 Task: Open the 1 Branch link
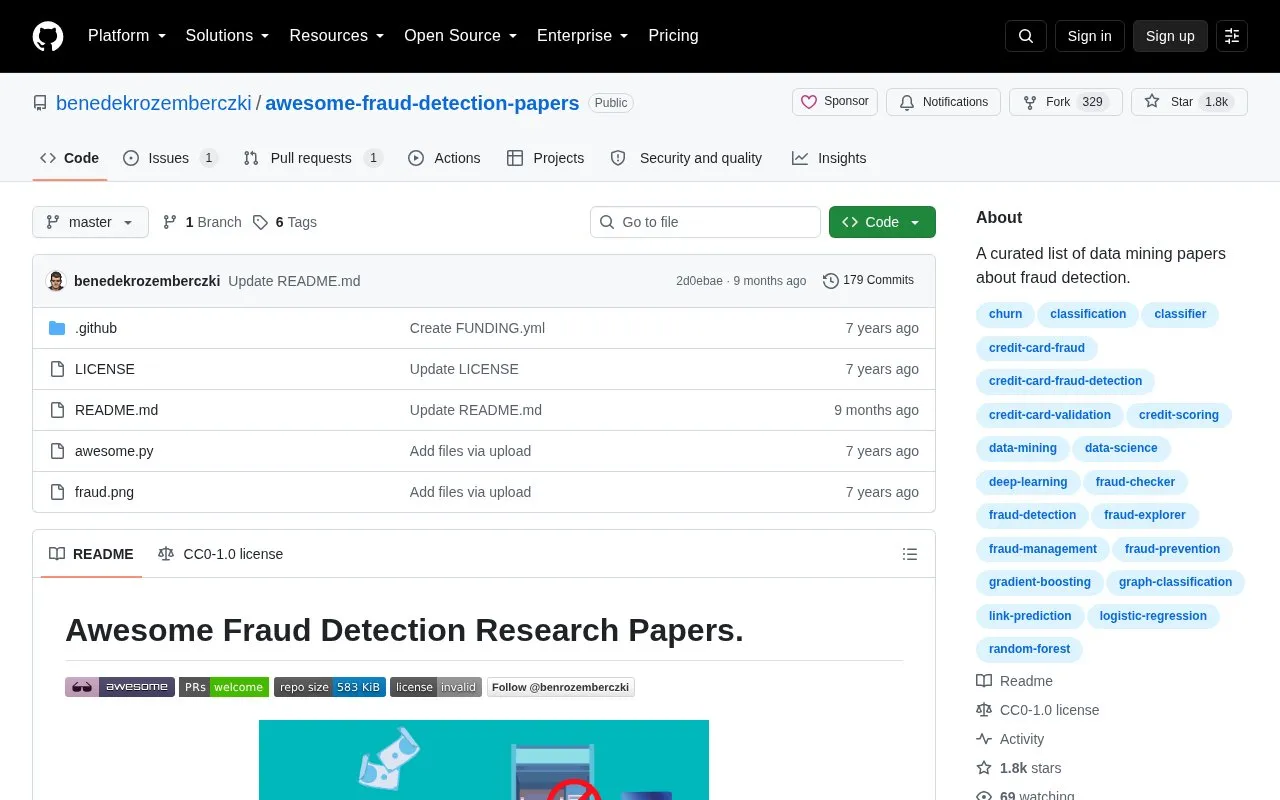[x=202, y=222]
